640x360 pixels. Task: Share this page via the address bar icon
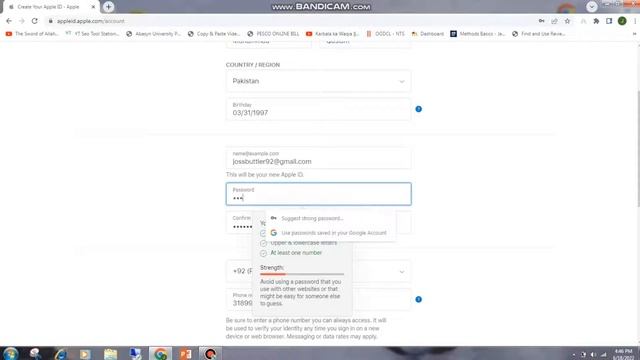[554, 21]
